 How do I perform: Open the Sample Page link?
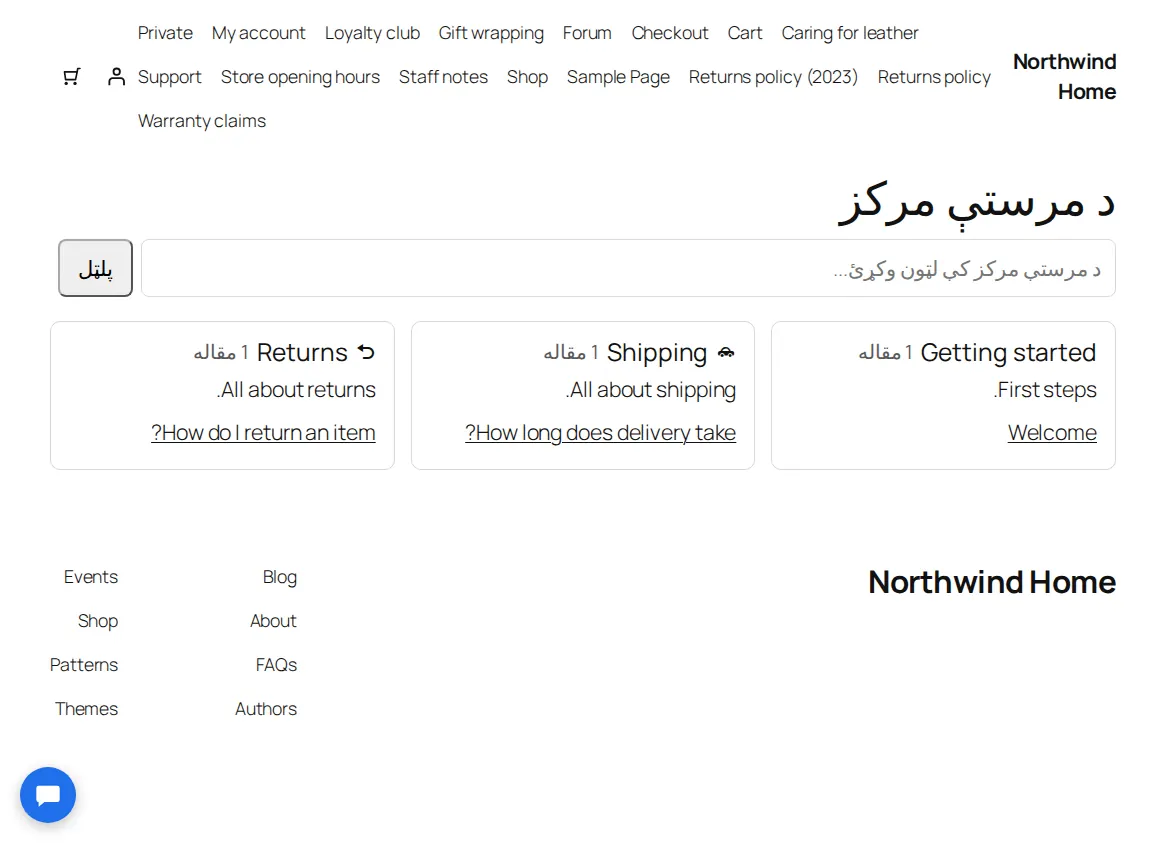coord(618,77)
